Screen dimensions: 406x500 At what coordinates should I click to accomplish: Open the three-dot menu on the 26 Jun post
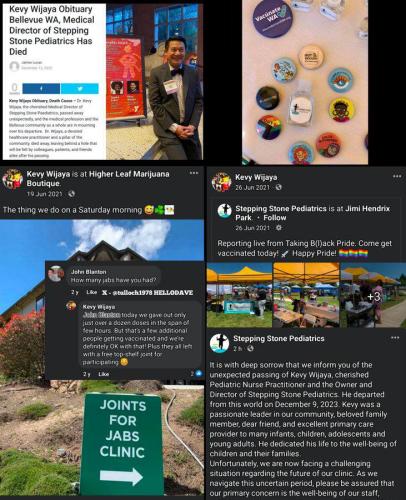coord(397,176)
